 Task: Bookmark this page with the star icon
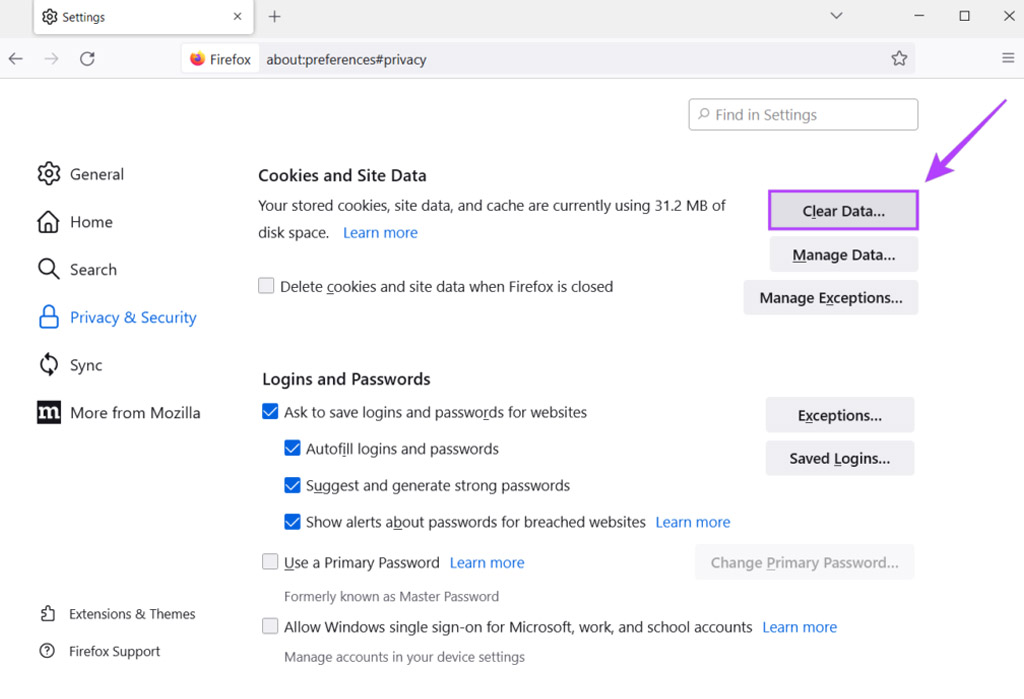coord(899,59)
